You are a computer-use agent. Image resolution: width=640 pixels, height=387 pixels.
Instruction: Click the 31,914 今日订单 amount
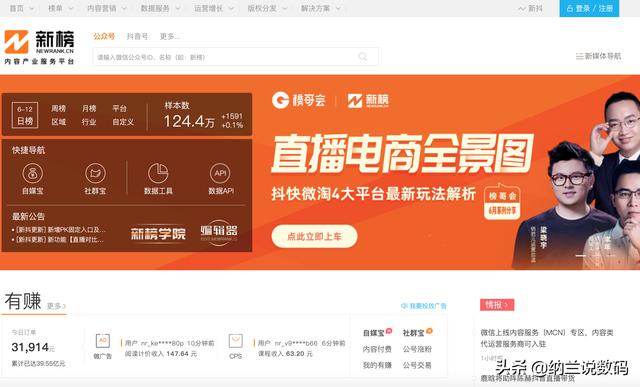33,347
